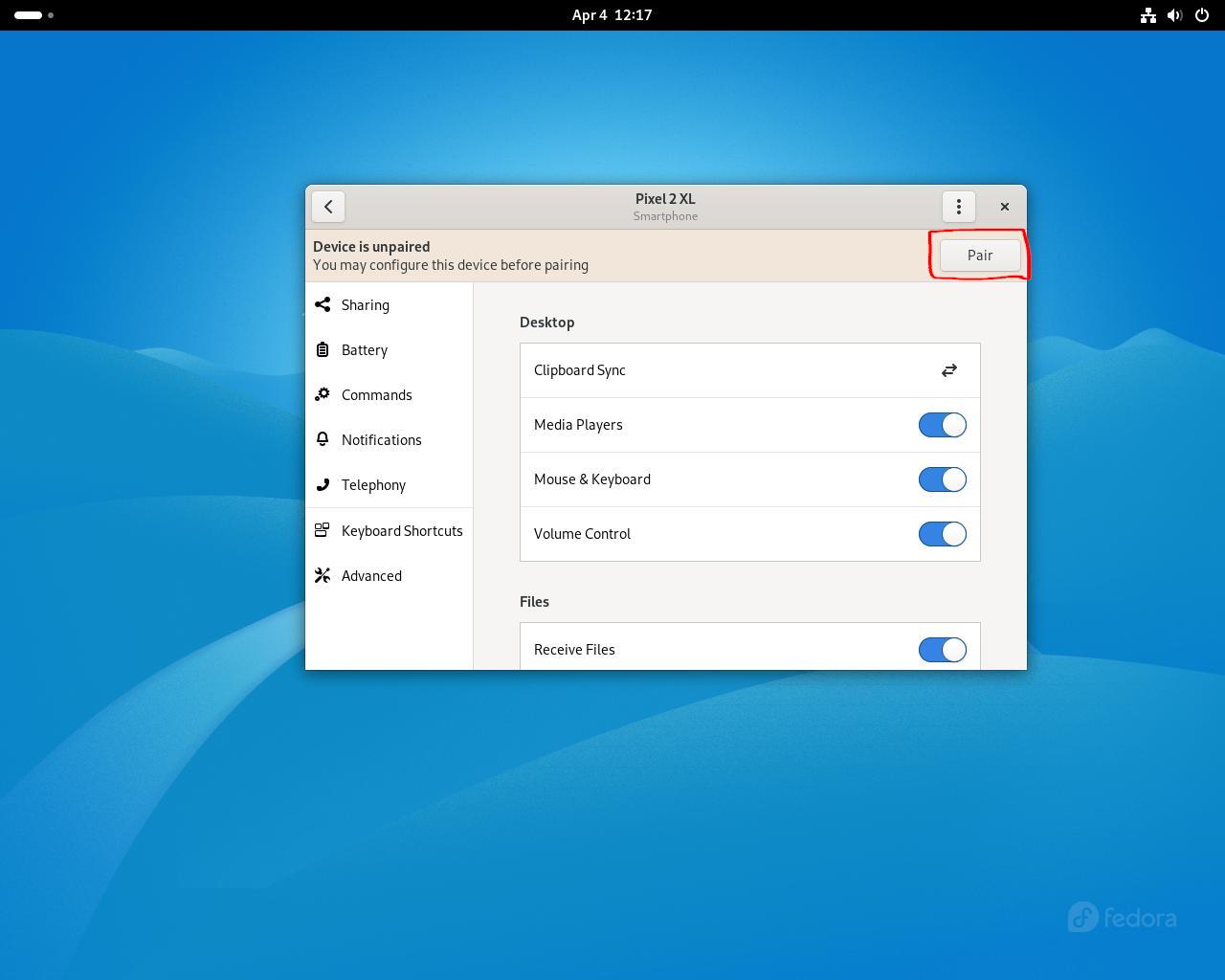Click the Keyboard Shortcuts icon

pyautogui.click(x=323, y=530)
